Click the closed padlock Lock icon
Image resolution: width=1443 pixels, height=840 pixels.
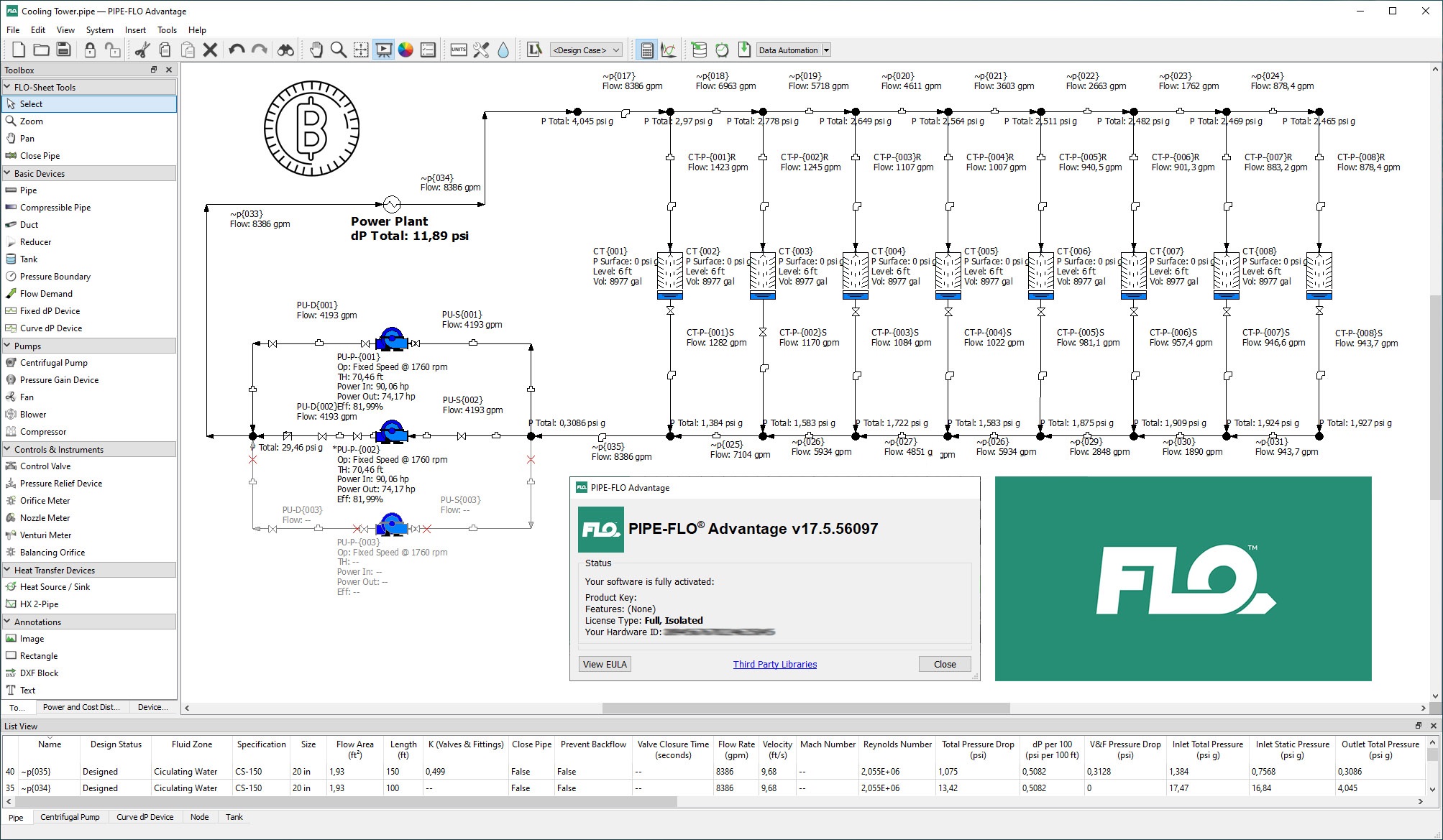click(90, 50)
